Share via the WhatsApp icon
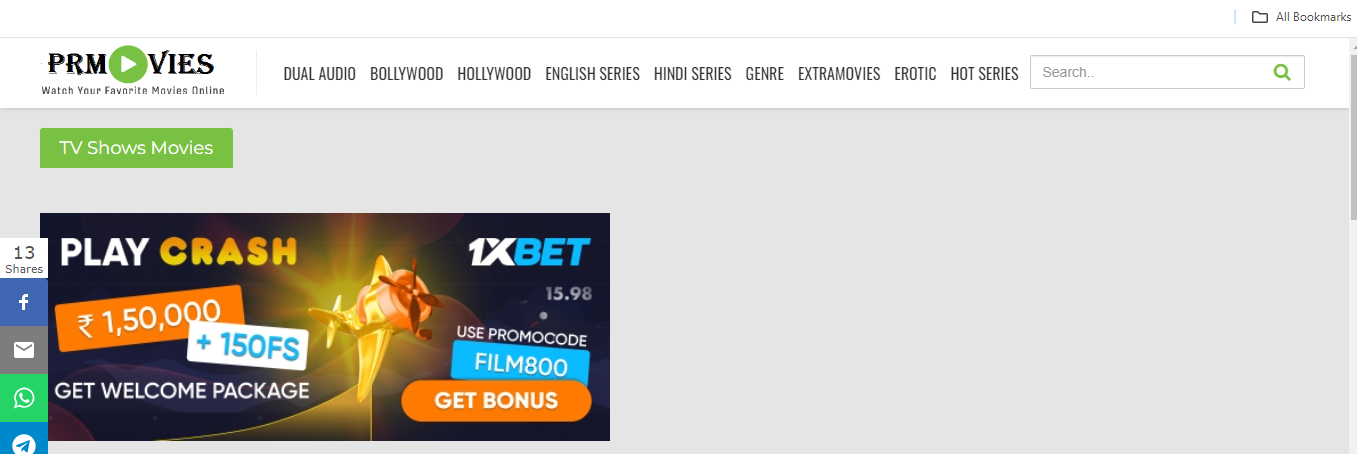Image resolution: width=1357 pixels, height=454 pixels. pyautogui.click(x=24, y=398)
